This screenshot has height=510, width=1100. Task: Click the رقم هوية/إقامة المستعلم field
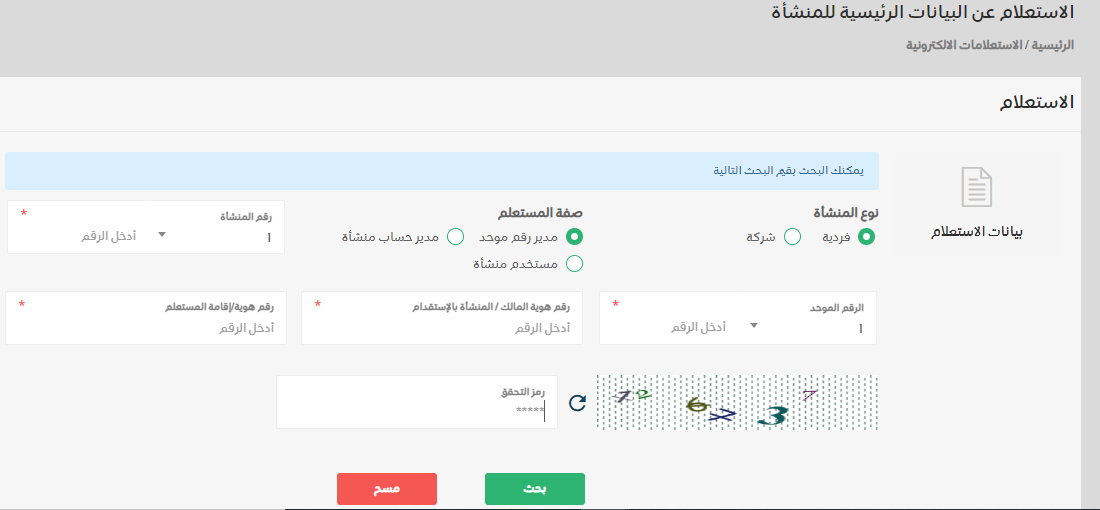click(x=146, y=328)
